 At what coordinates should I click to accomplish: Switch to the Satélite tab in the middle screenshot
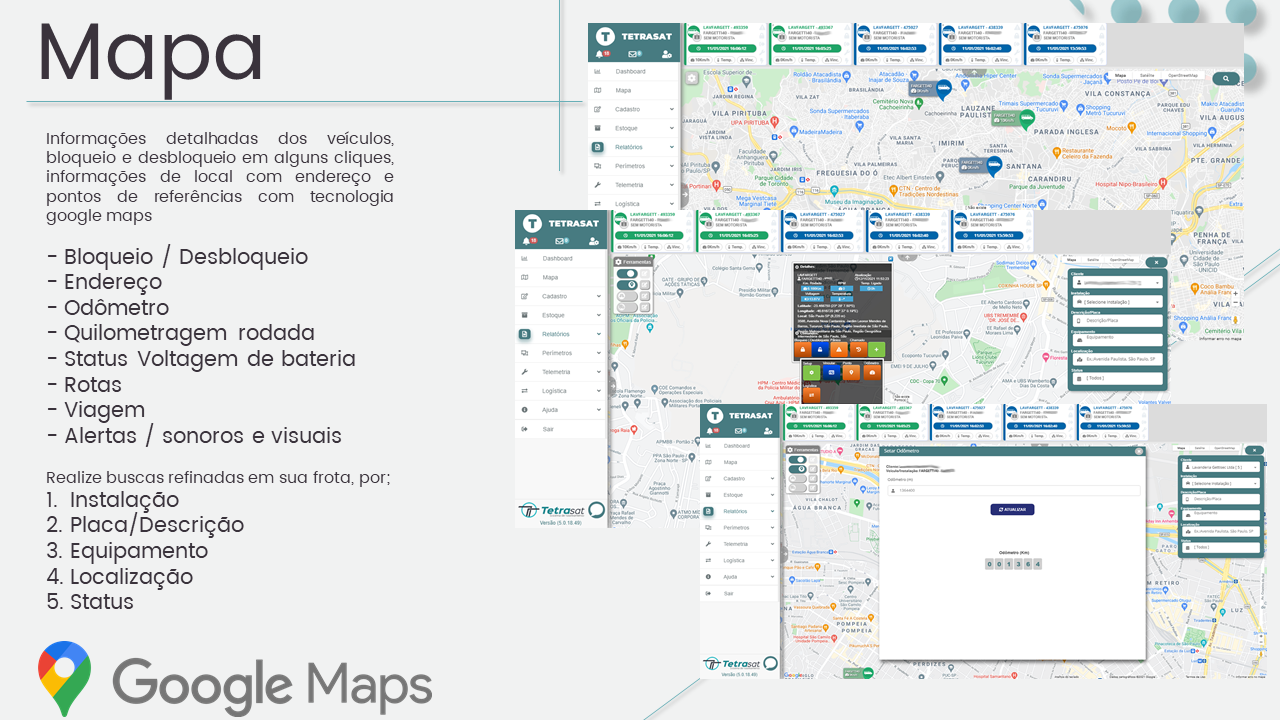(1093, 259)
